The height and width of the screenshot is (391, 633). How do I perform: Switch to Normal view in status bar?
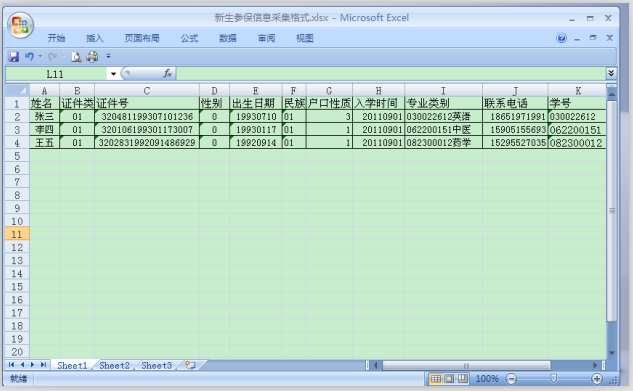[436, 378]
